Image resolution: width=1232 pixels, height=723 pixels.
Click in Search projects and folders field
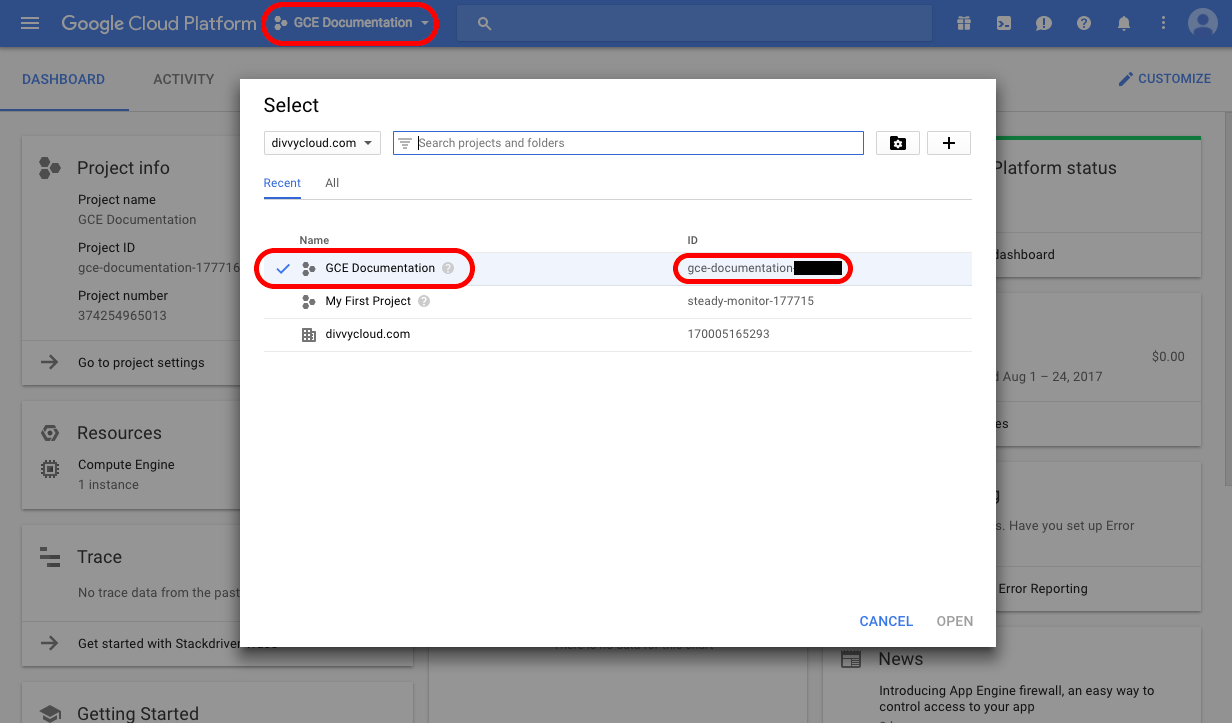click(628, 143)
